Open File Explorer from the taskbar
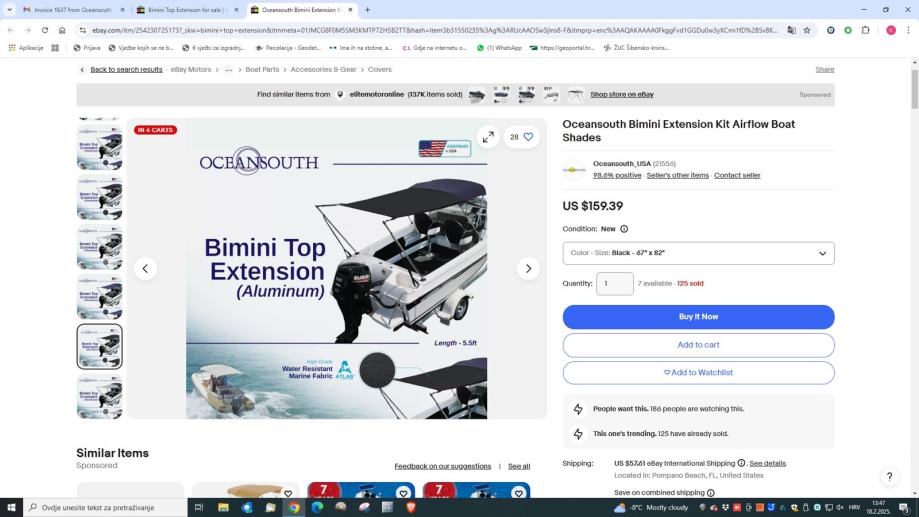This screenshot has width=919, height=517. (x=223, y=507)
